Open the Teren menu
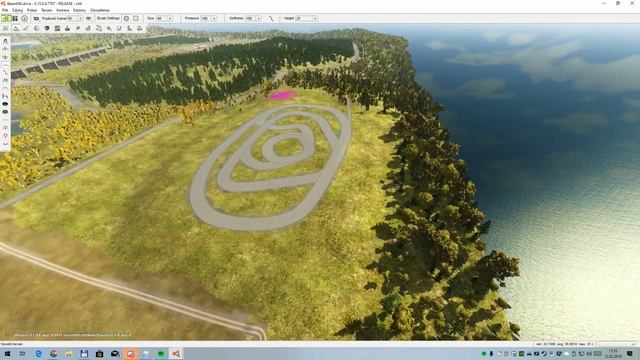The image size is (640, 360). 47,10
